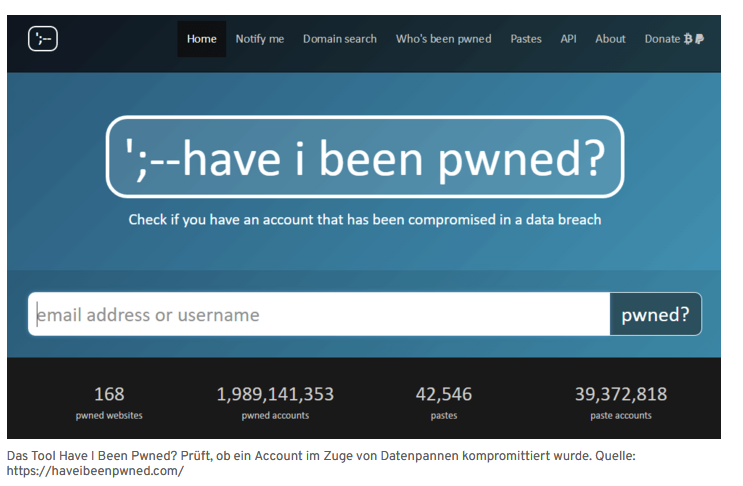Click the ';--have i been pwned? banner
The height and width of the screenshot is (486, 743).
click(365, 157)
